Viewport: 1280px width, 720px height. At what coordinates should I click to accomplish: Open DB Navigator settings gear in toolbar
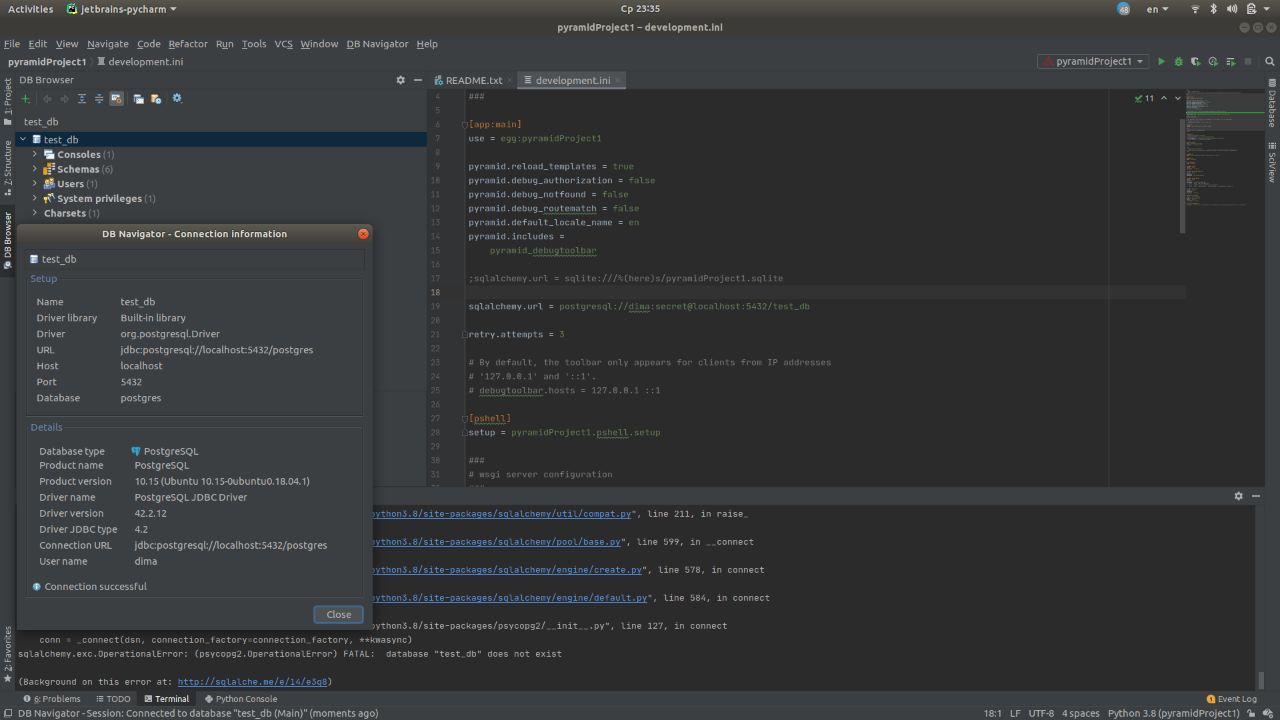[177, 99]
